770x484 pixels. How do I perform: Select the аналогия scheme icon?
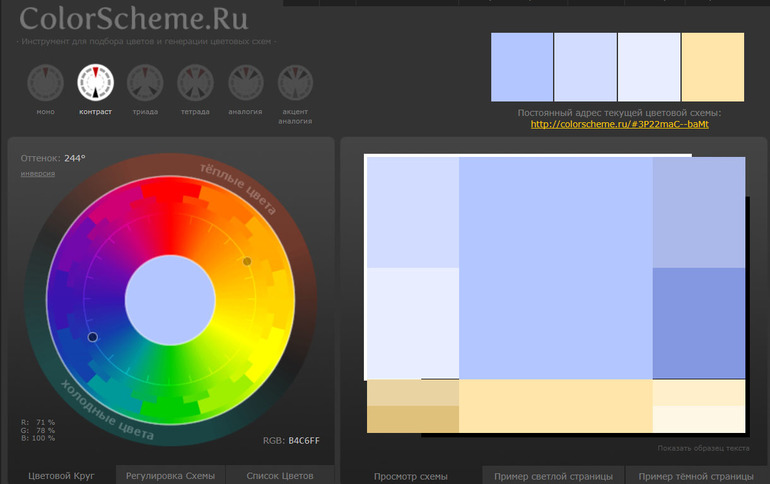246,82
